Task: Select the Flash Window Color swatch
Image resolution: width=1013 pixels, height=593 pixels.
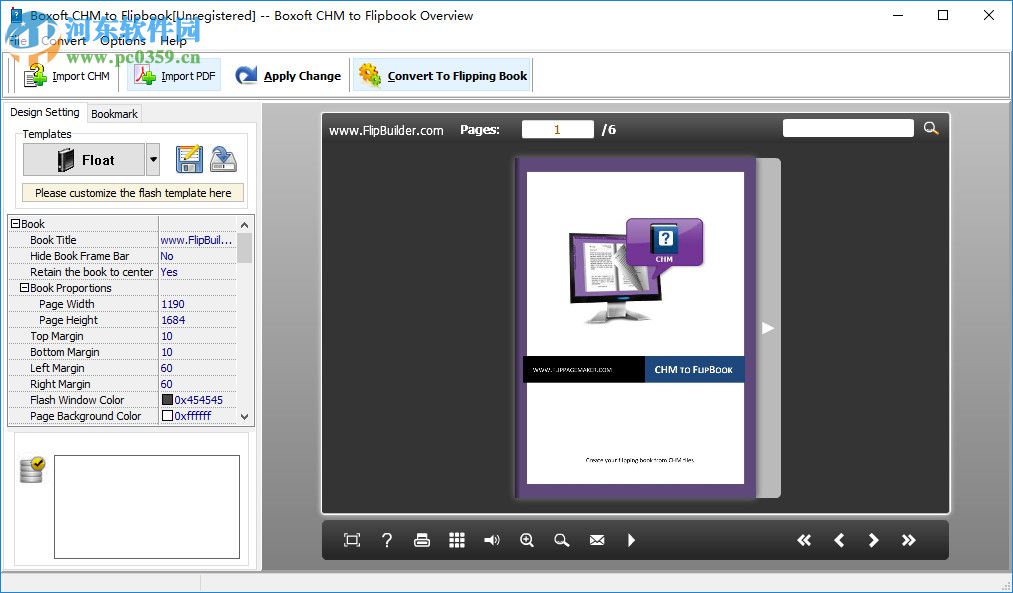Action: click(167, 399)
